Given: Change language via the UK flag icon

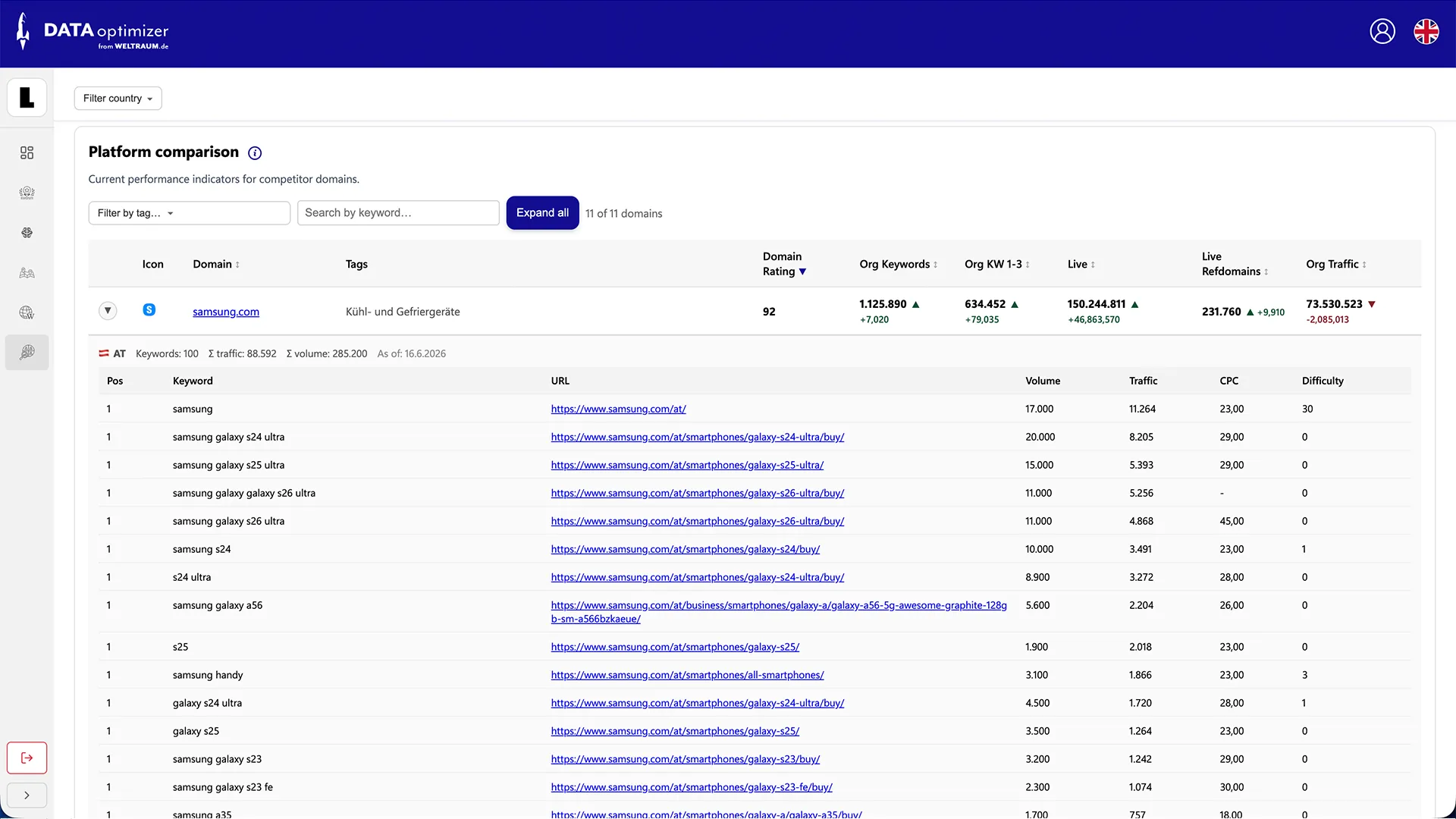Looking at the screenshot, I should [1426, 31].
